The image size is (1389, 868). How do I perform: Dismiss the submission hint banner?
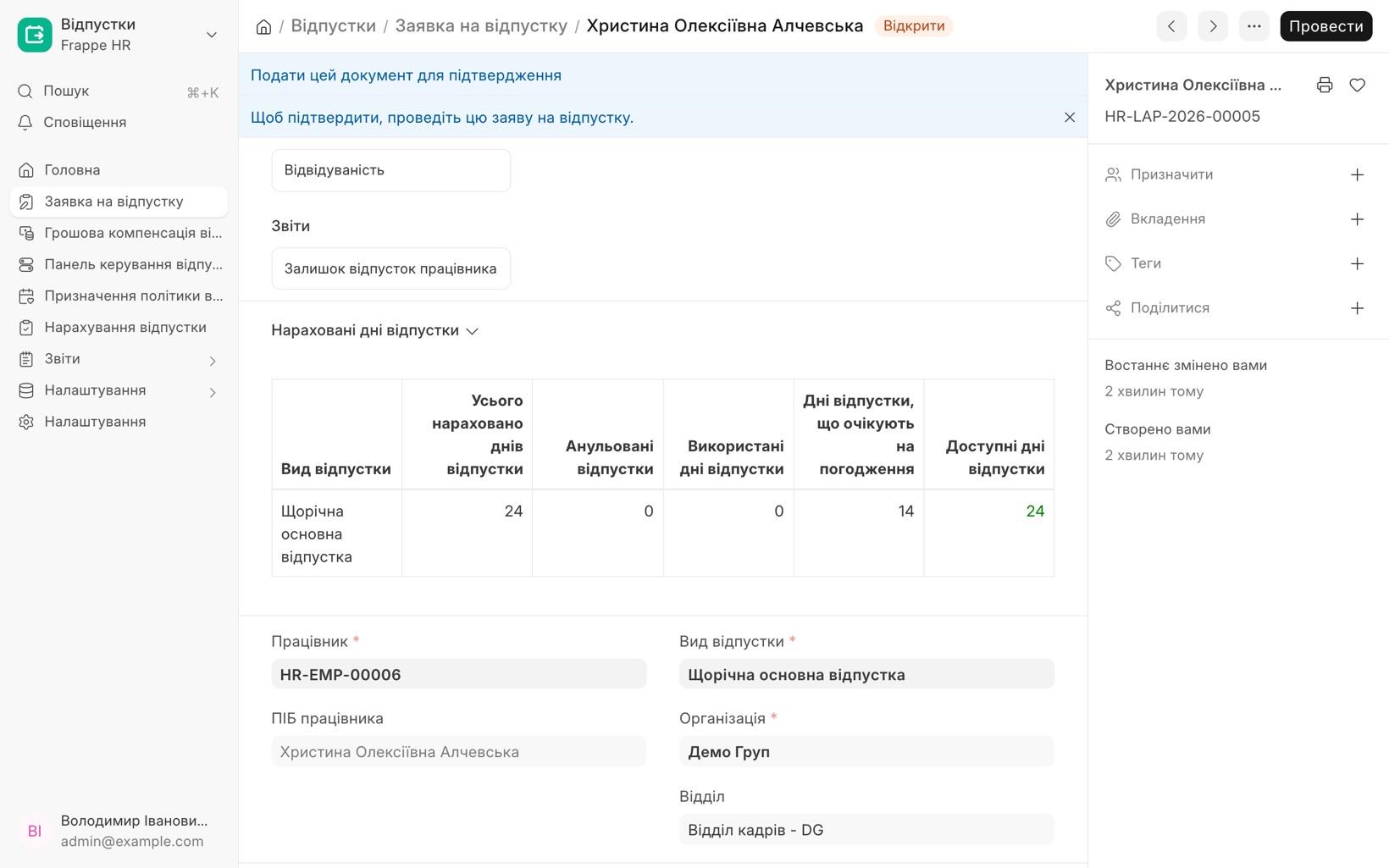pos(1069,118)
